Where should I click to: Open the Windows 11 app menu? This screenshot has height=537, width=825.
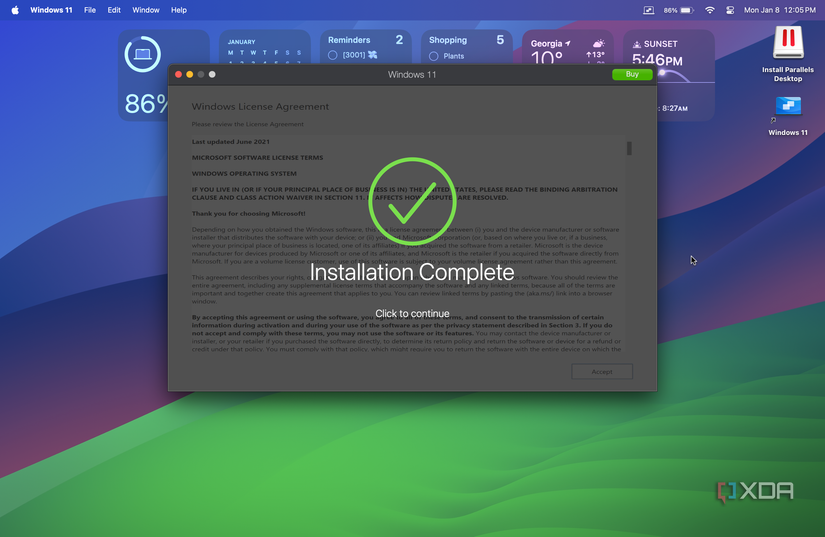[51, 10]
